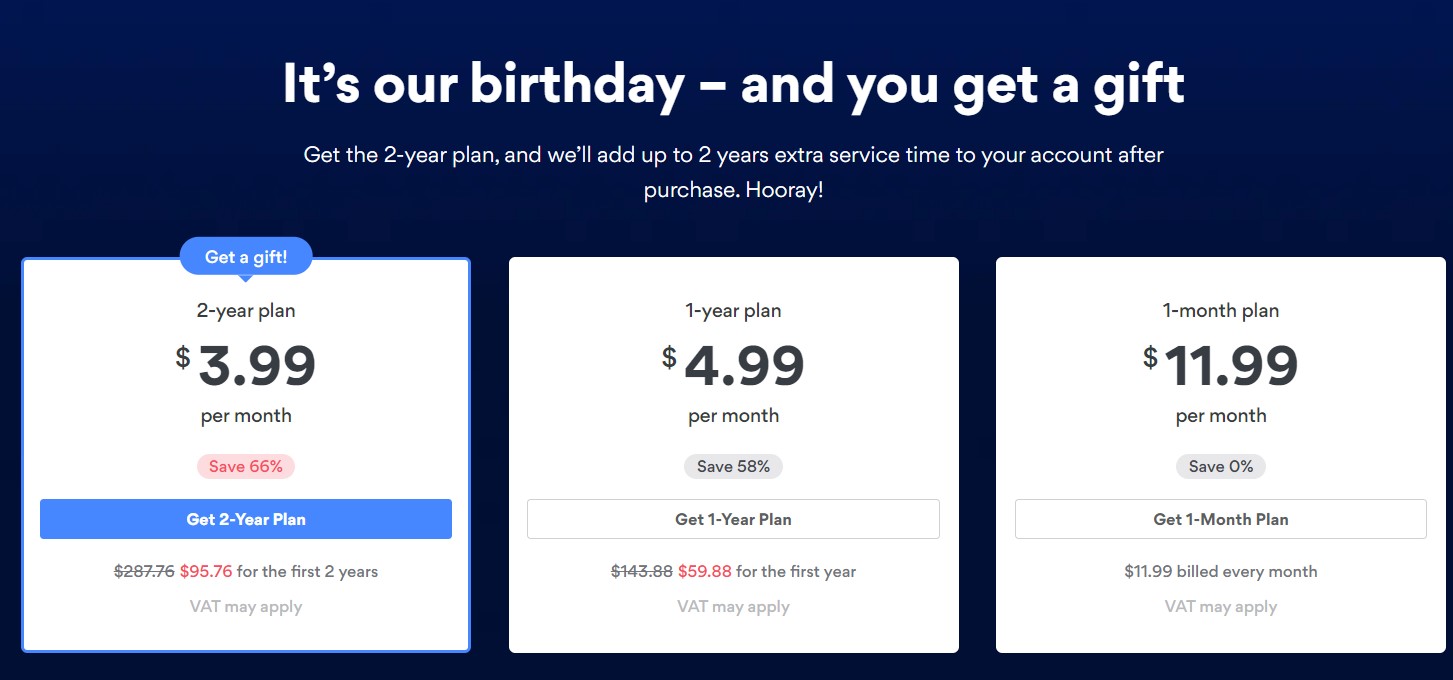Click the crossed-out $287.76 price
The height and width of the screenshot is (680, 1453).
(144, 572)
